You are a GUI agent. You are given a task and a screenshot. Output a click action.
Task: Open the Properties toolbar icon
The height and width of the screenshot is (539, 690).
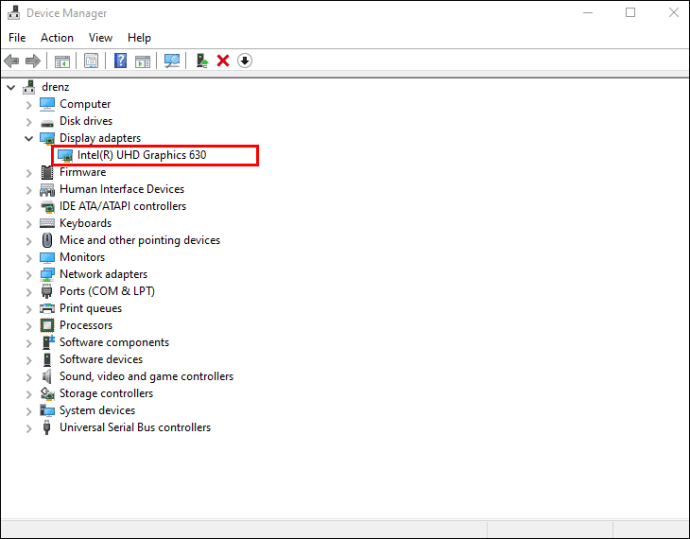coord(91,61)
